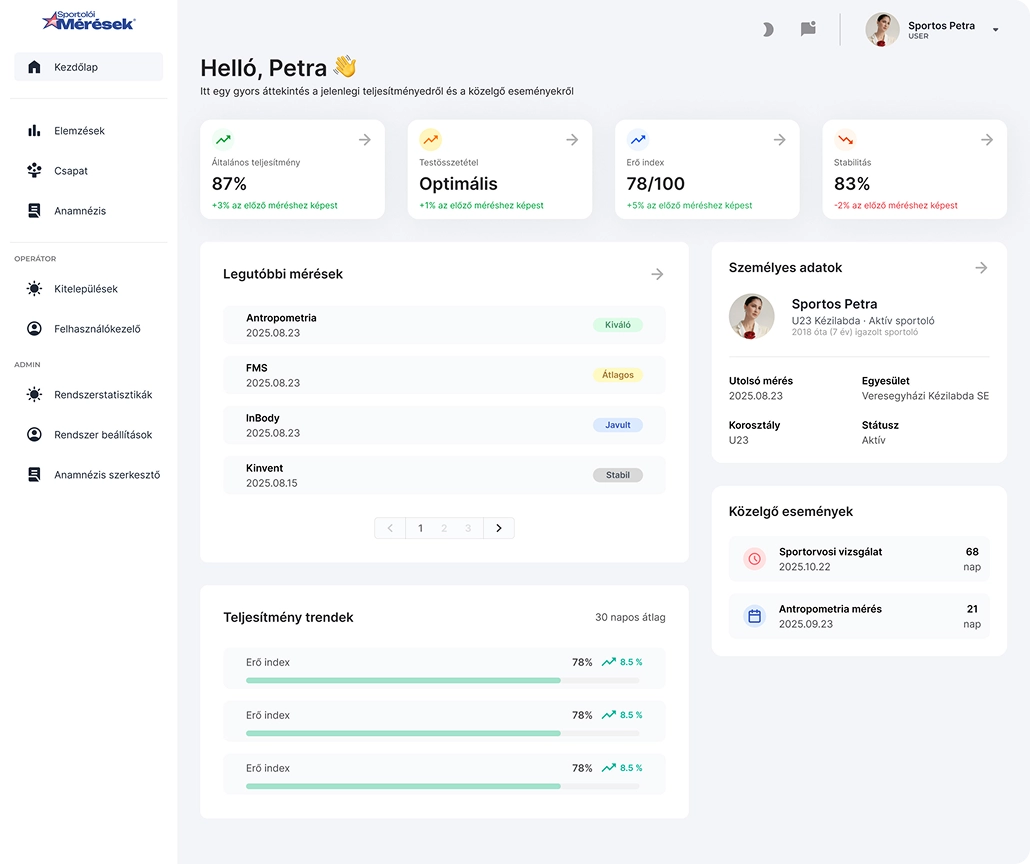The width and height of the screenshot is (1030, 864).
Task: Click the red downward trend icon in Stabilitás
Action: coord(845,139)
